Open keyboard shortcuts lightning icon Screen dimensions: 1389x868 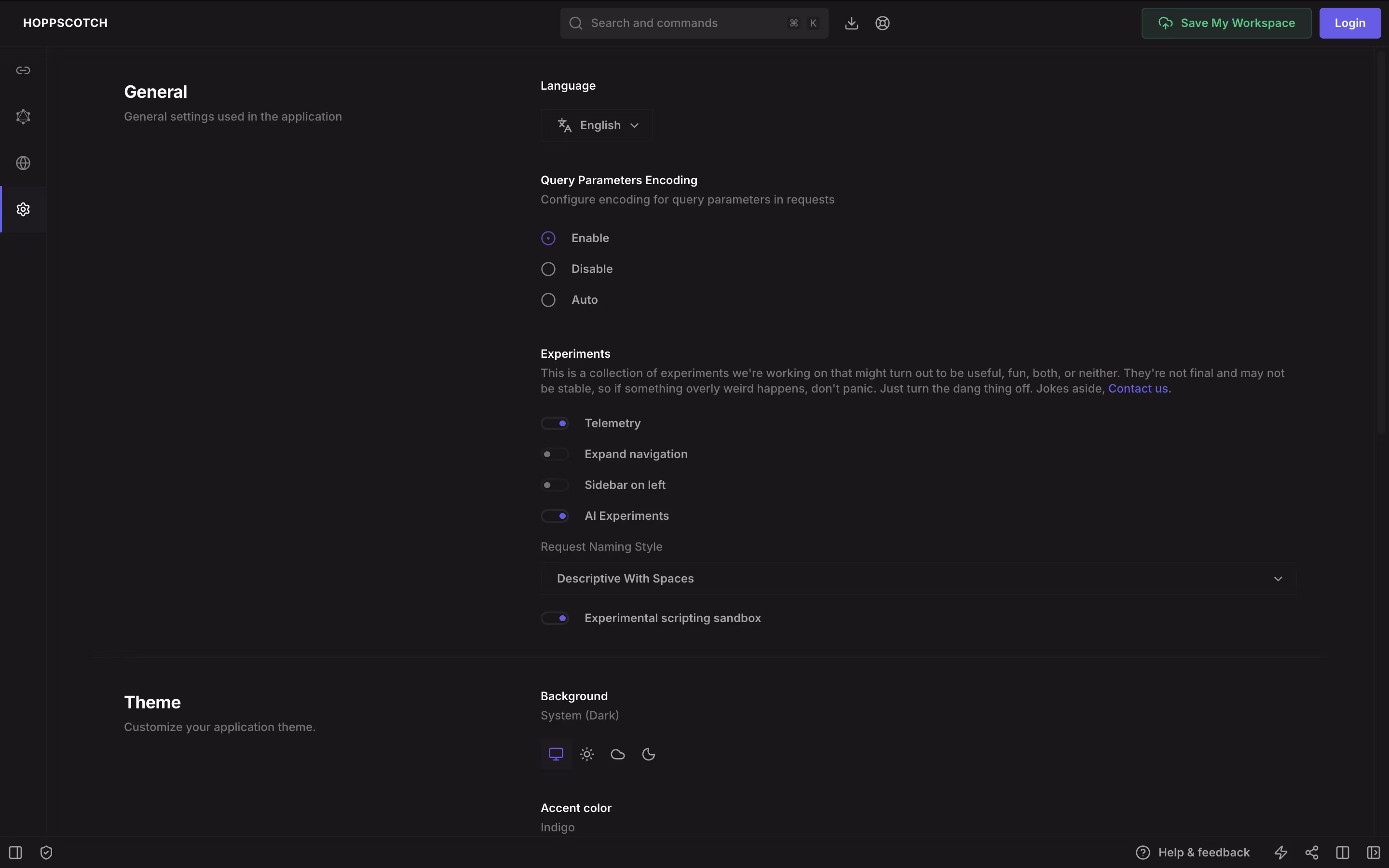click(1280, 853)
